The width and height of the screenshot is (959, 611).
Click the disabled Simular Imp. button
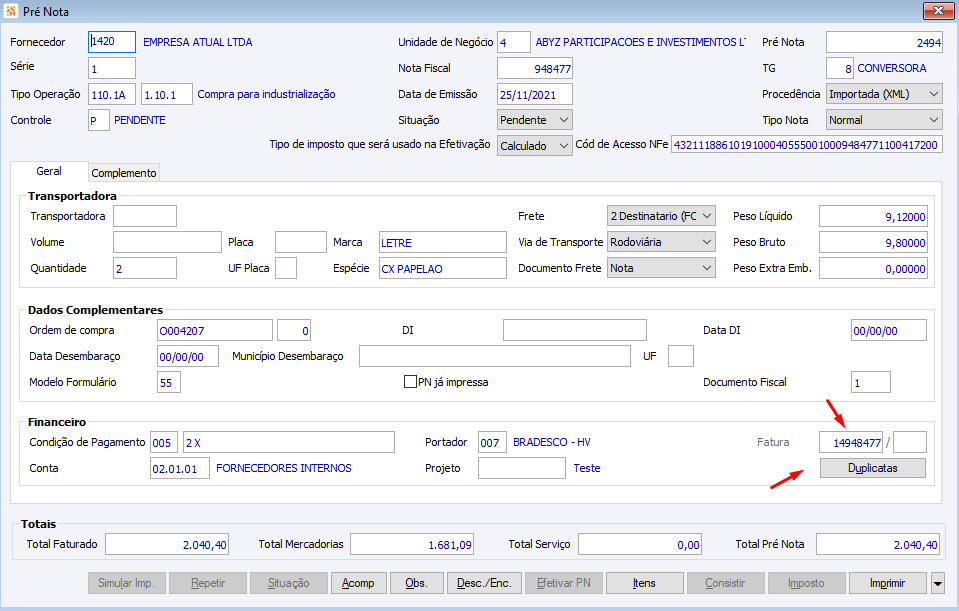pos(127,583)
